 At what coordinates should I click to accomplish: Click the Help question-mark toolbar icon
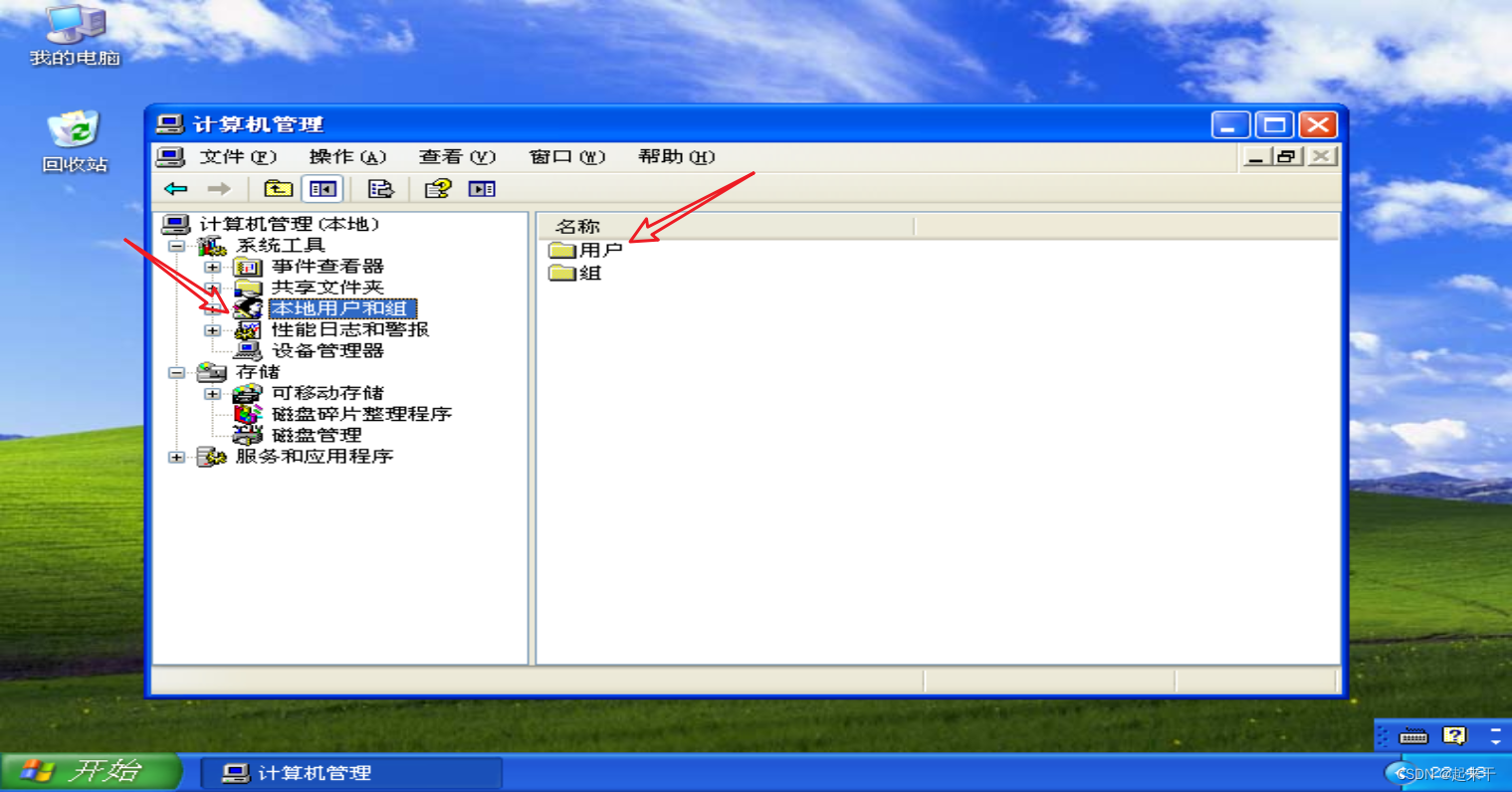click(438, 189)
